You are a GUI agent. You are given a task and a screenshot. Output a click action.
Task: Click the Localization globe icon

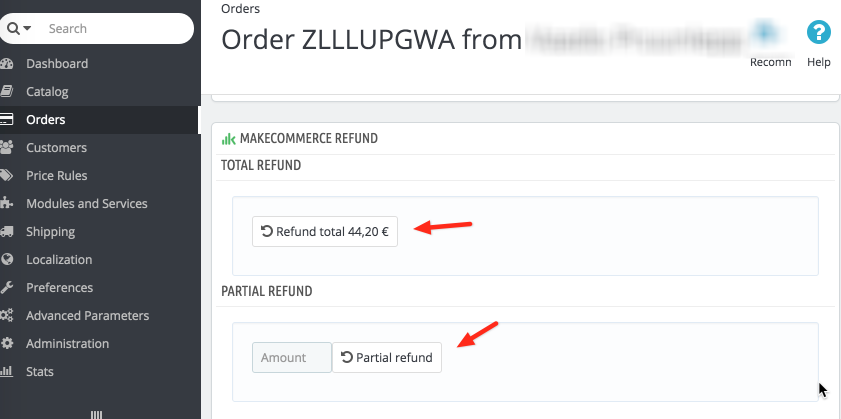[x=6, y=260]
